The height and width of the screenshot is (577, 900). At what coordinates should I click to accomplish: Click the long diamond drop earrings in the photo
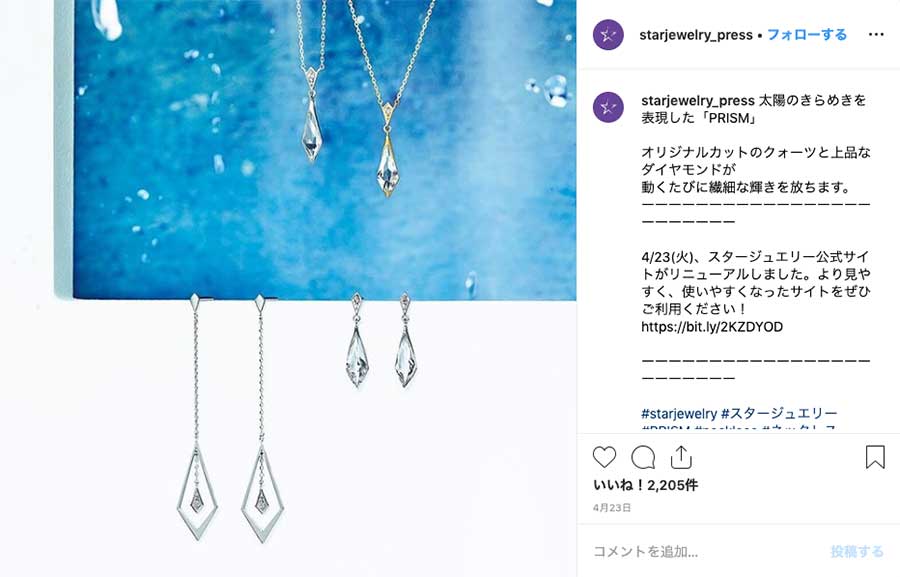[230, 418]
